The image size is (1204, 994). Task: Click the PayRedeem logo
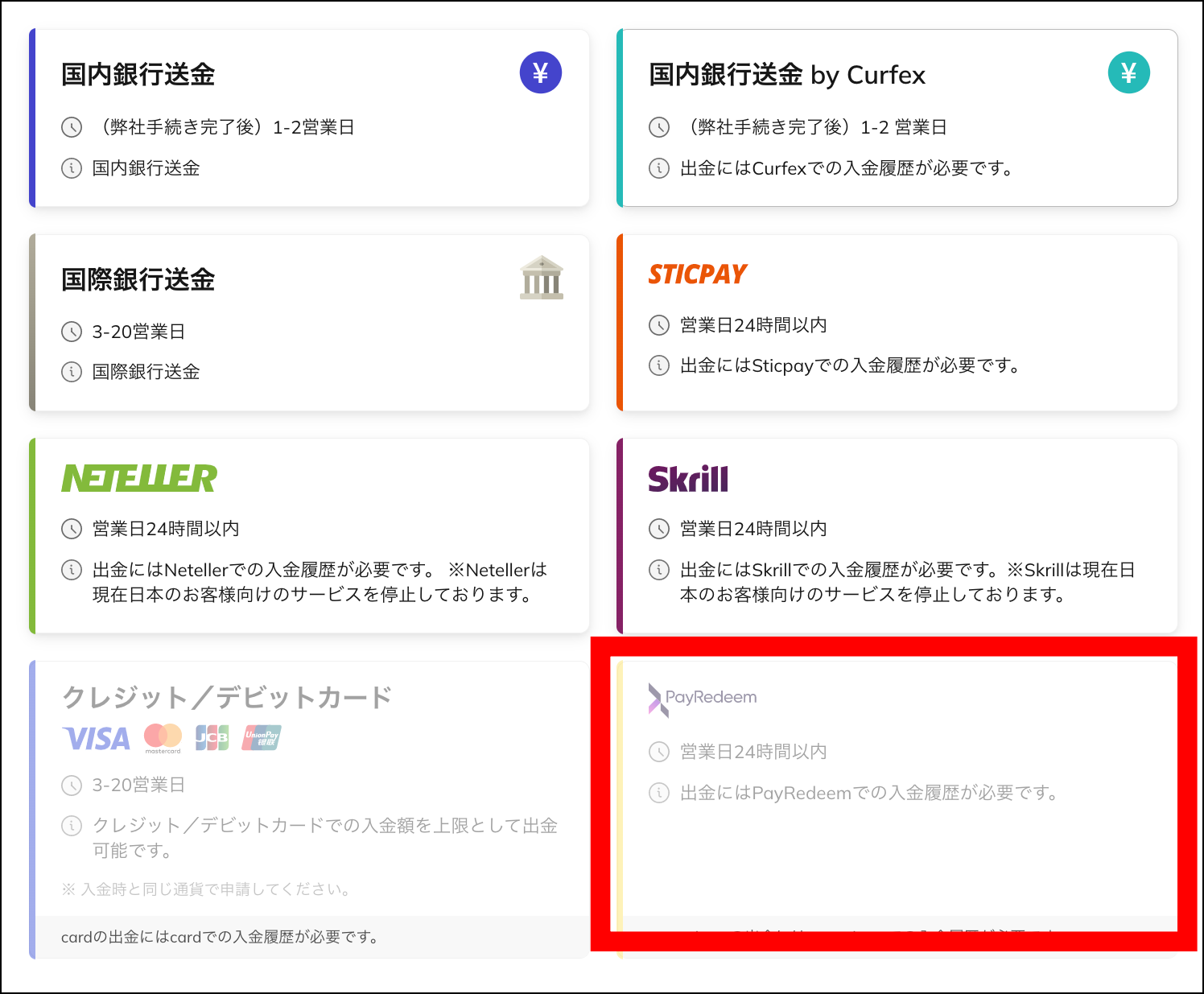coord(703,695)
